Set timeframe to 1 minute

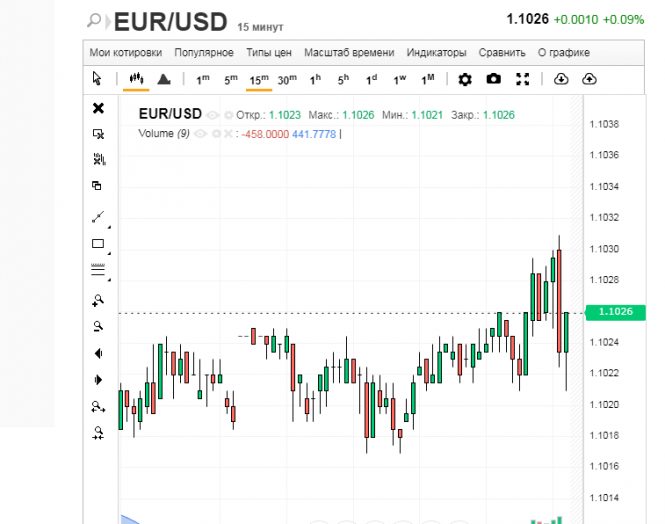click(203, 79)
